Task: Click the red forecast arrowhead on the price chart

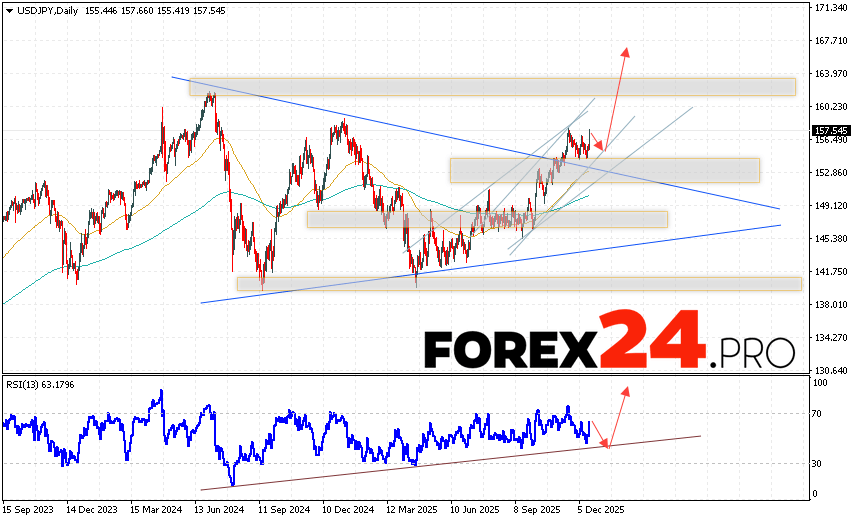Action: (x=627, y=50)
